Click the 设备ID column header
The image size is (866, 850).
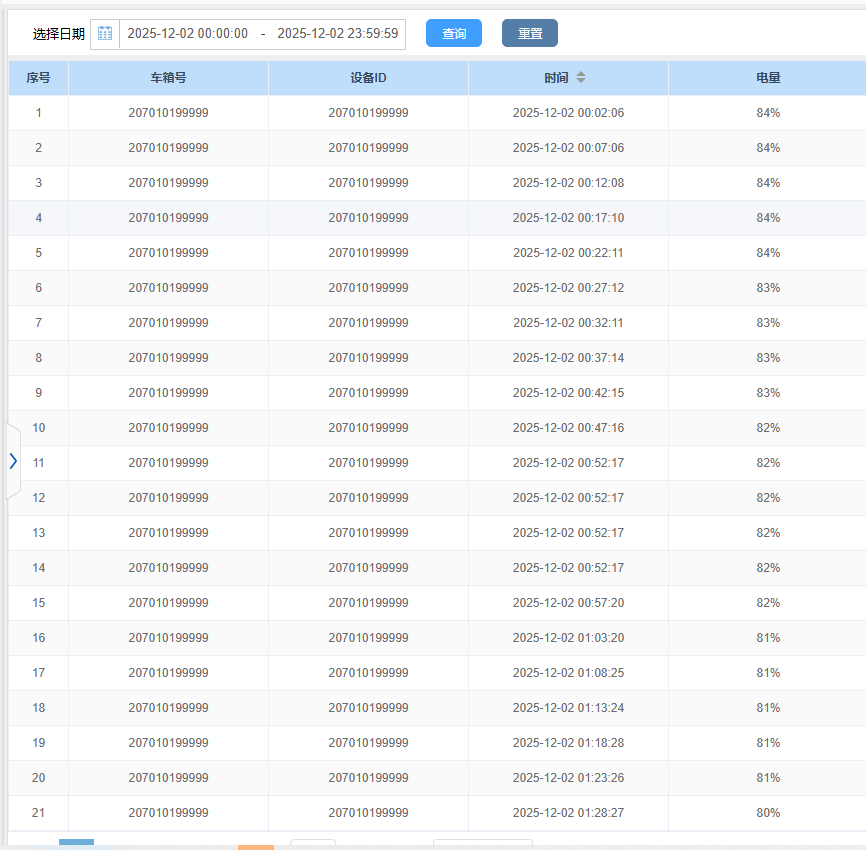point(368,78)
